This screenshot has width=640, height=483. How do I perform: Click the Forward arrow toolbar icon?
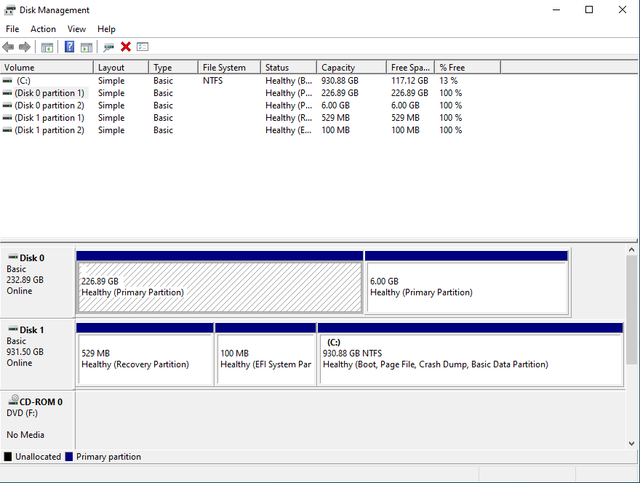click(24, 47)
